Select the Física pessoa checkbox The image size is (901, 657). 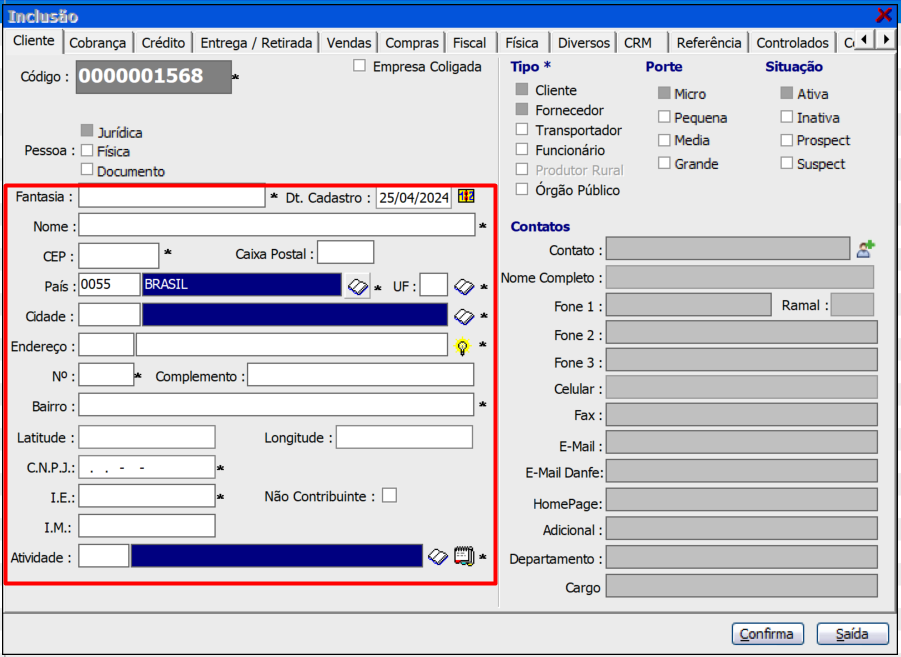pos(87,151)
